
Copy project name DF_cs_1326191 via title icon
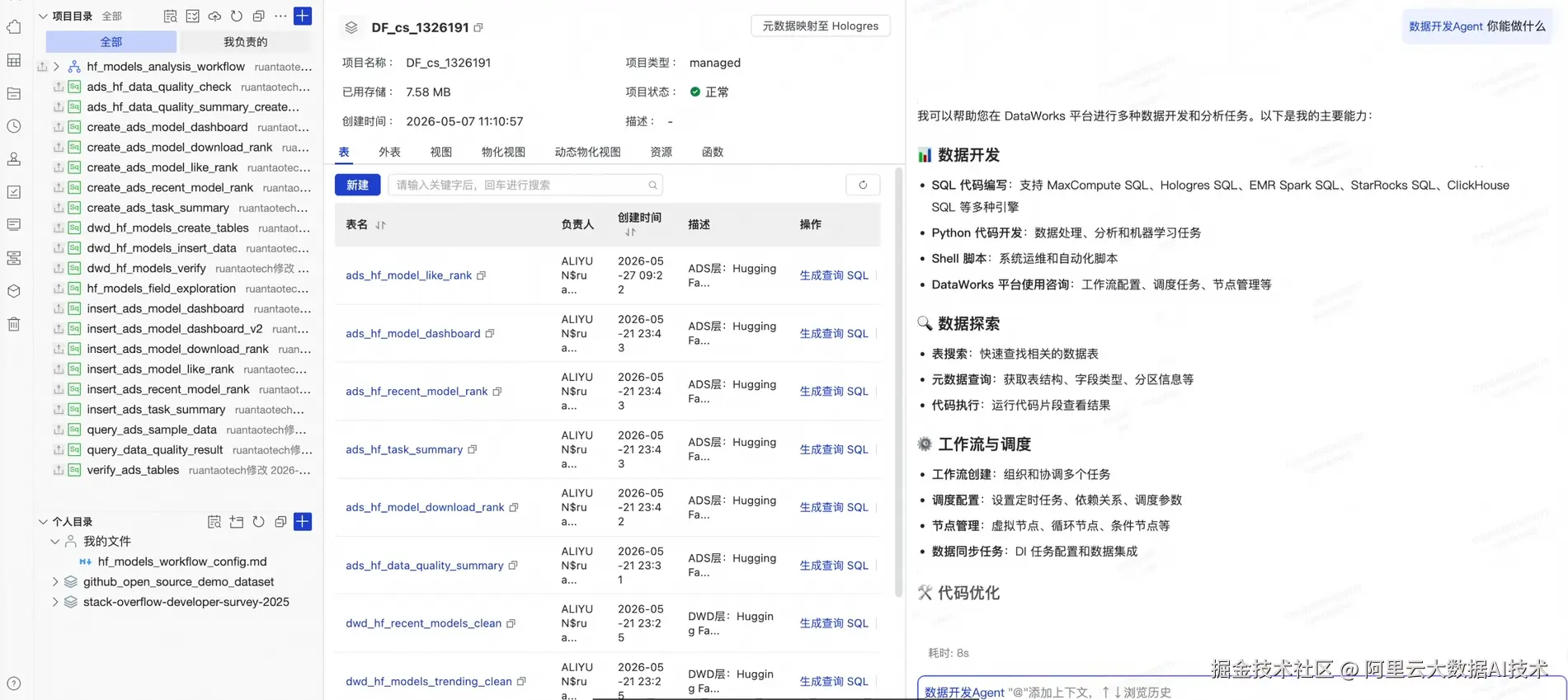478,28
